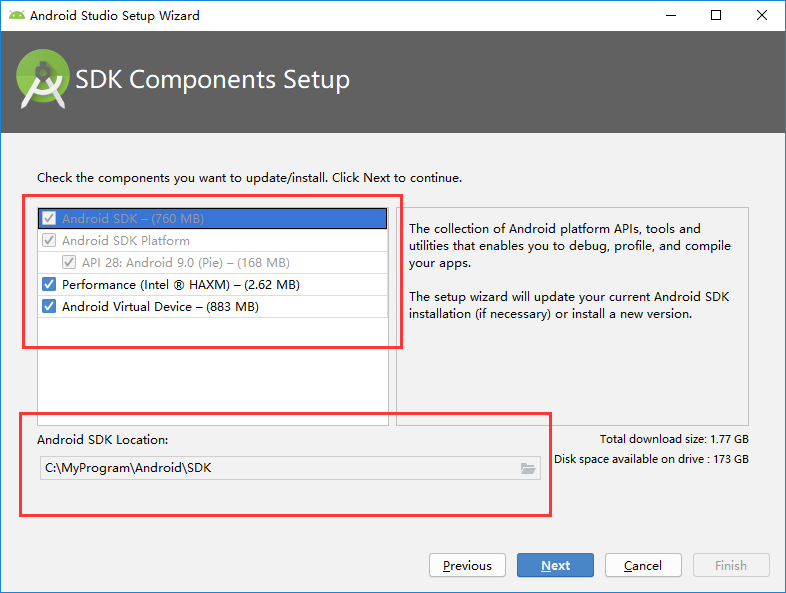Toggle the Android SDK checkbox
This screenshot has width=786, height=593.
tap(49, 219)
